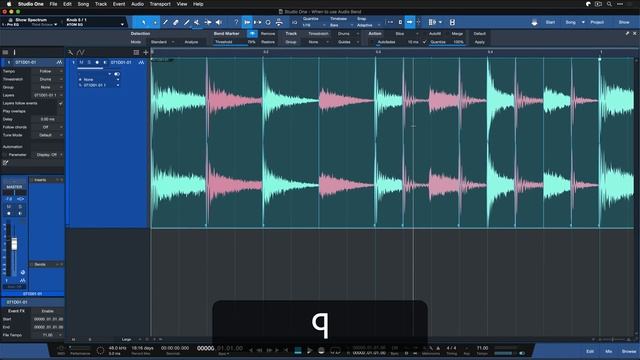
Task: Click the Master channel volume fader
Action: click(x=14, y=244)
